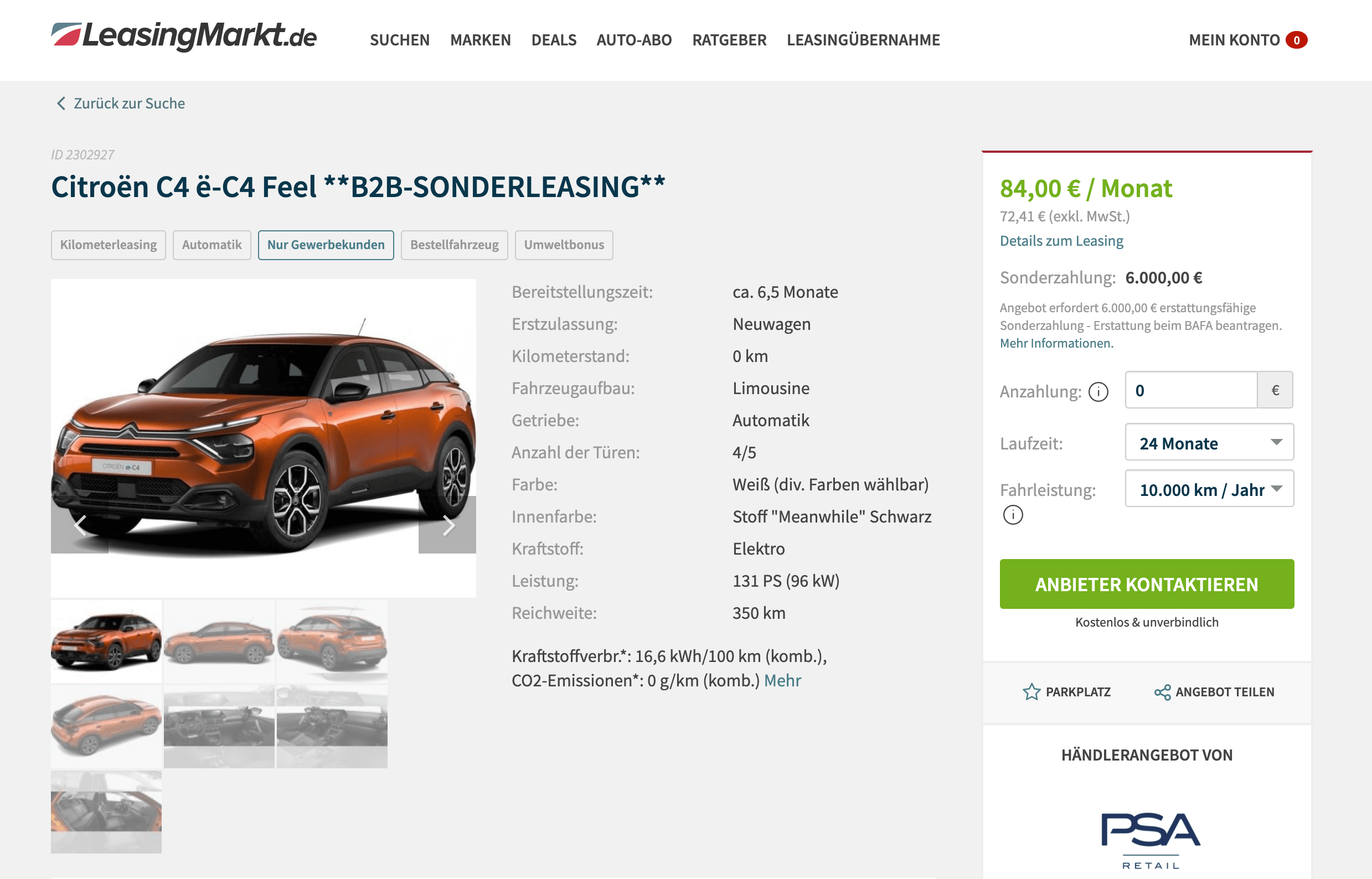Open the DEALS menu item

[554, 40]
